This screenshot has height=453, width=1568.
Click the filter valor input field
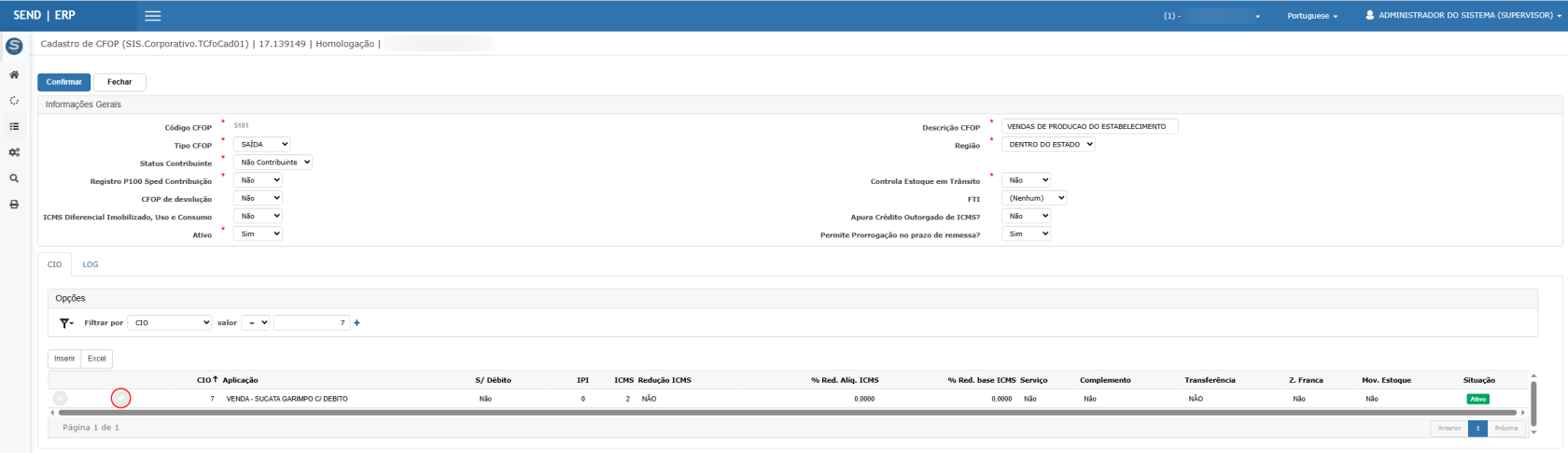point(312,323)
